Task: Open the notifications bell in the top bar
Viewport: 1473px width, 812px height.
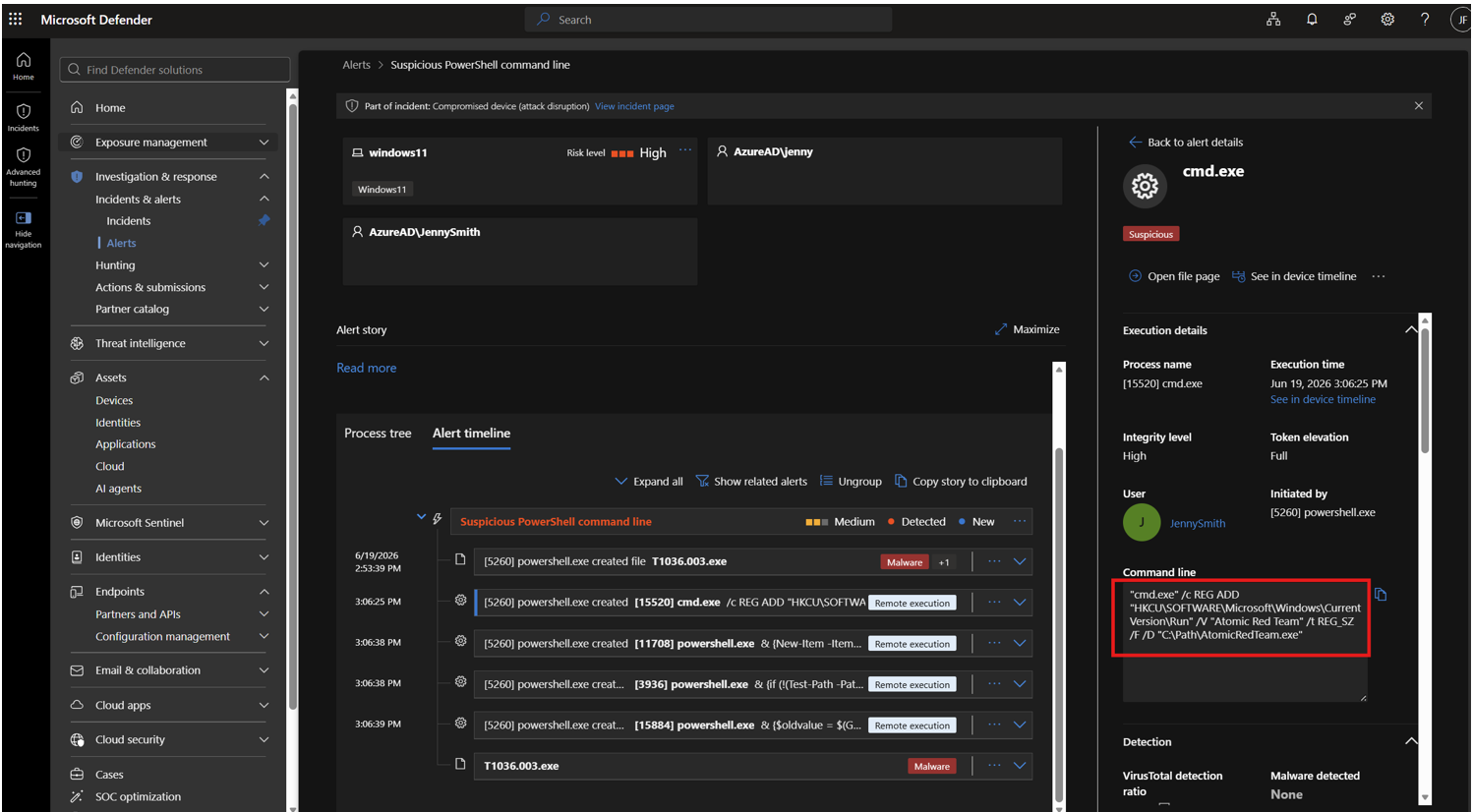Action: point(1312,19)
